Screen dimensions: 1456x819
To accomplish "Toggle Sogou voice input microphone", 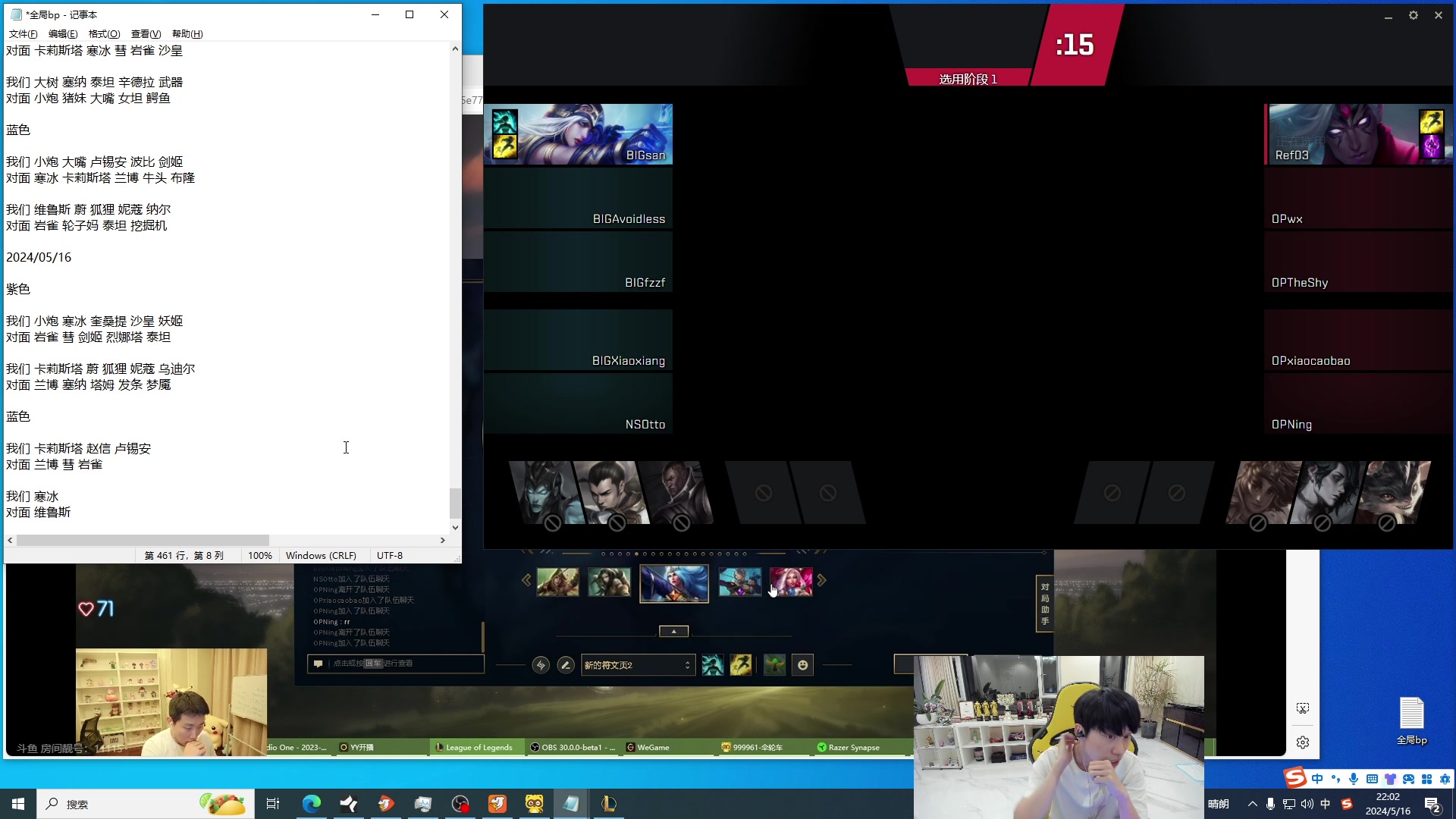I will point(1354,779).
